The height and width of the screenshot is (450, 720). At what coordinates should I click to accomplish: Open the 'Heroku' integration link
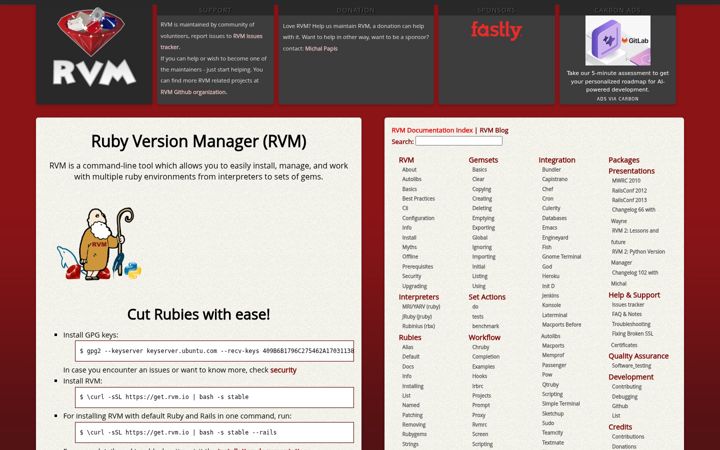coord(550,276)
